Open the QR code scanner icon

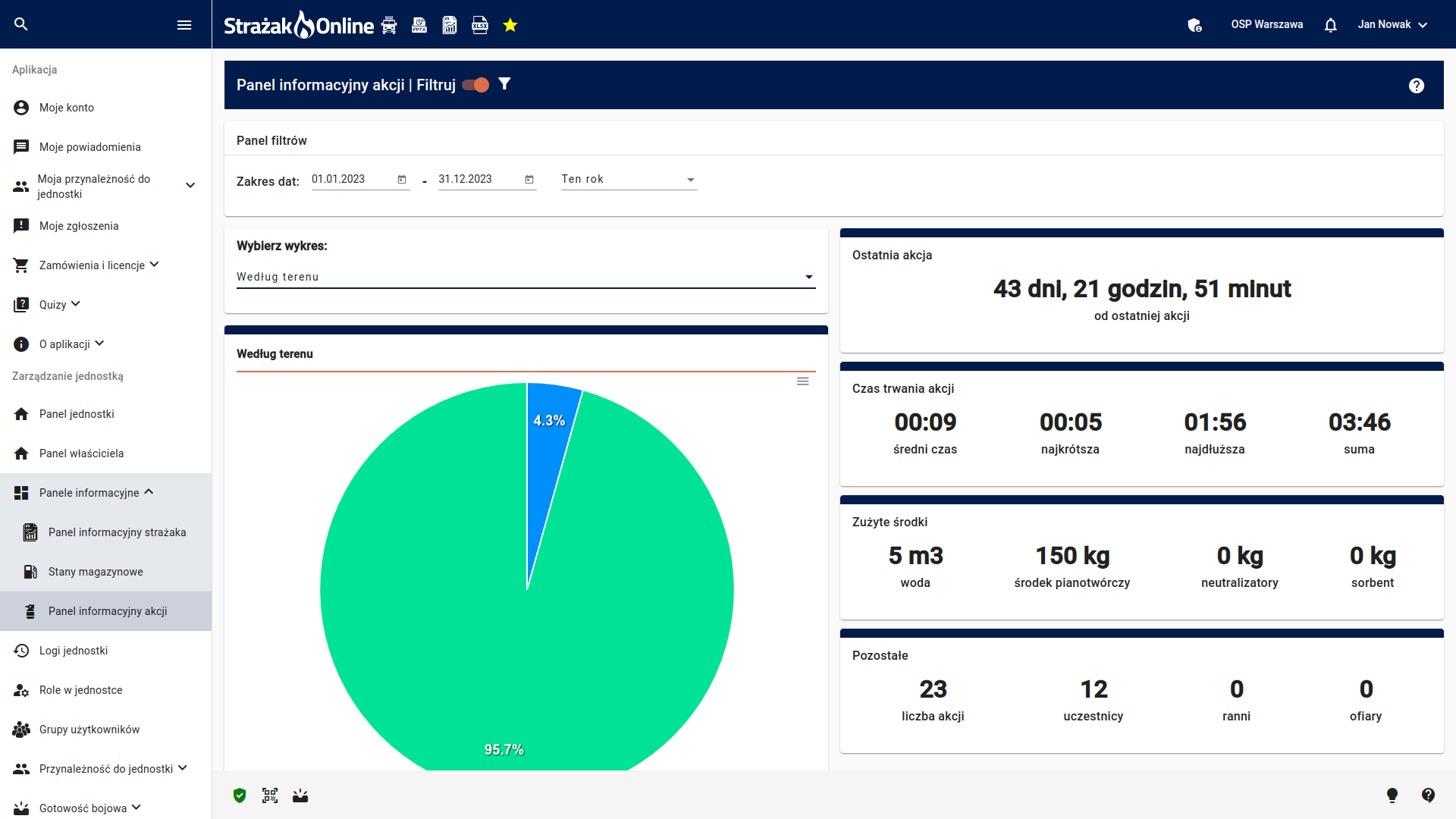coord(270,795)
